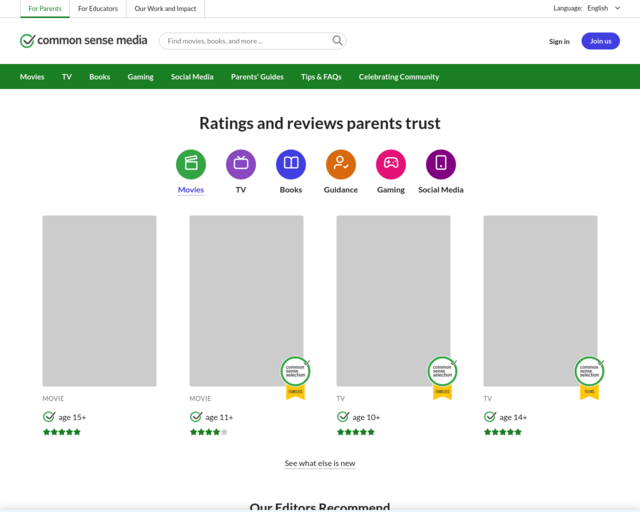Click star rating under age 14+ show
640x512 pixels.
pyautogui.click(x=502, y=432)
